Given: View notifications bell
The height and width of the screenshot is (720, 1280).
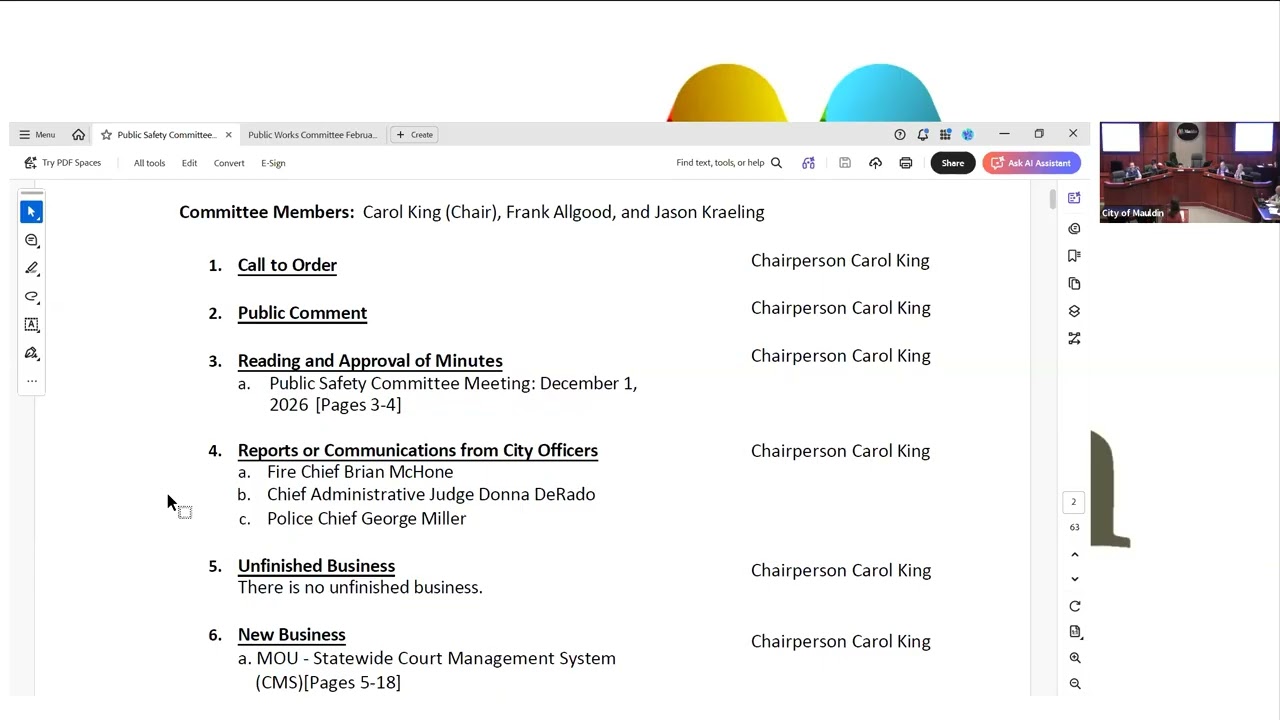Looking at the screenshot, I should pos(923,135).
